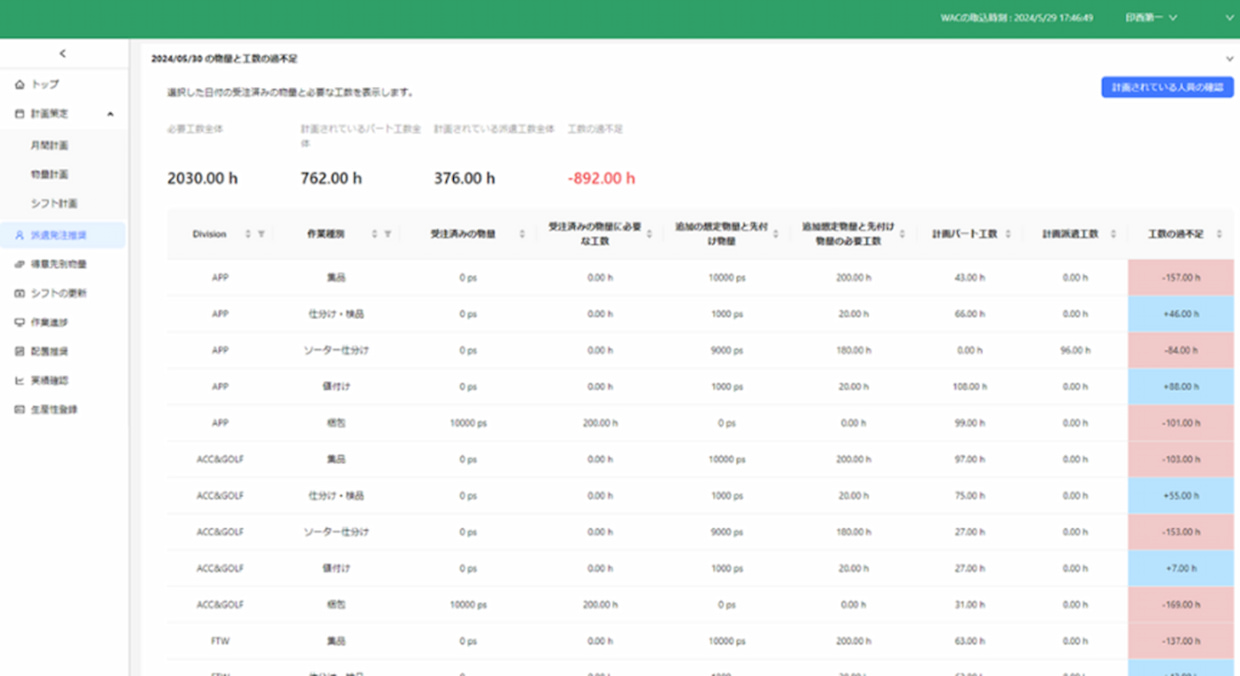Viewport: 1240px width, 676px height.
Task: Sort the 工数の過不足 column
Action: (1219, 234)
